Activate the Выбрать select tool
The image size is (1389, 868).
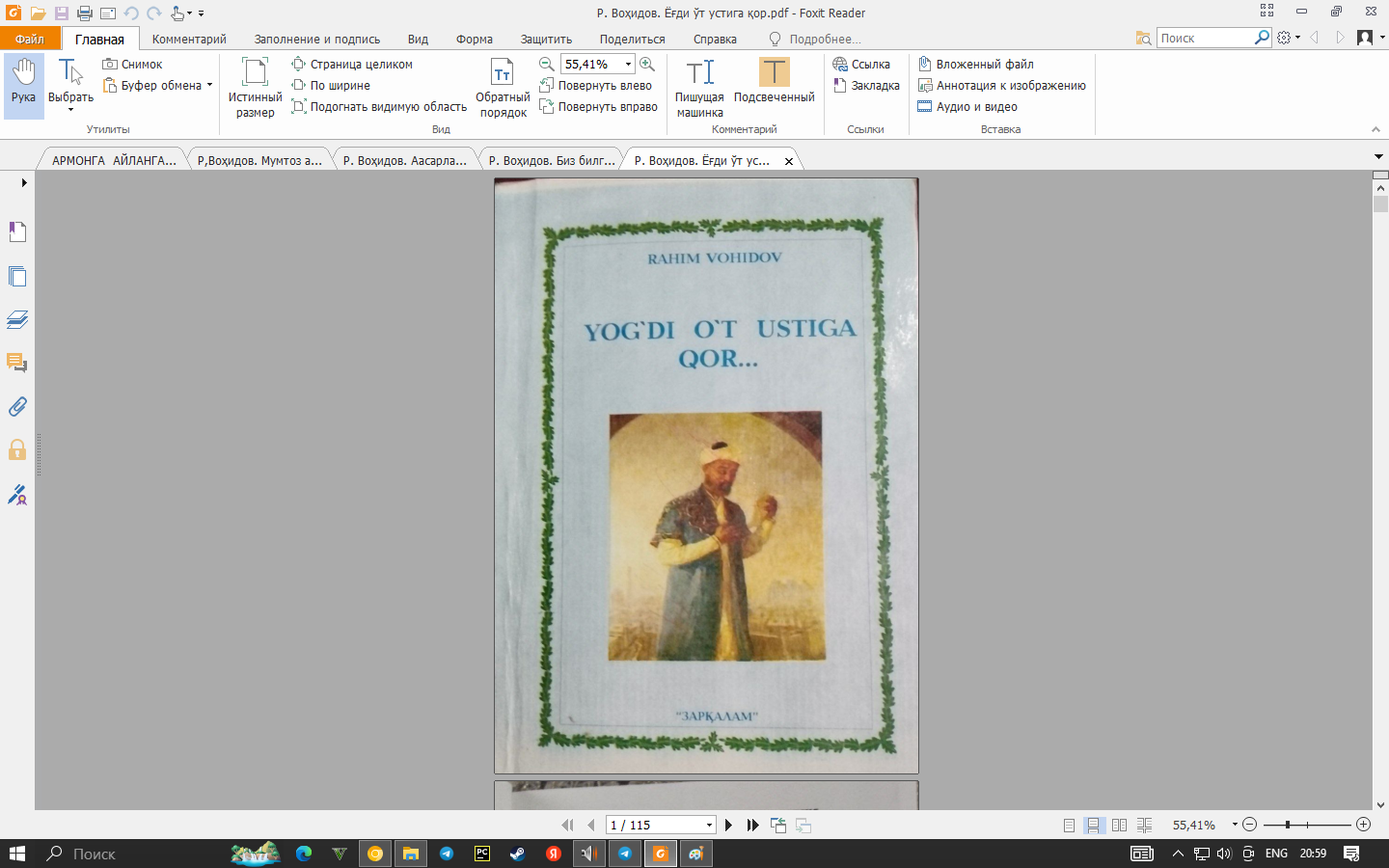point(70,86)
